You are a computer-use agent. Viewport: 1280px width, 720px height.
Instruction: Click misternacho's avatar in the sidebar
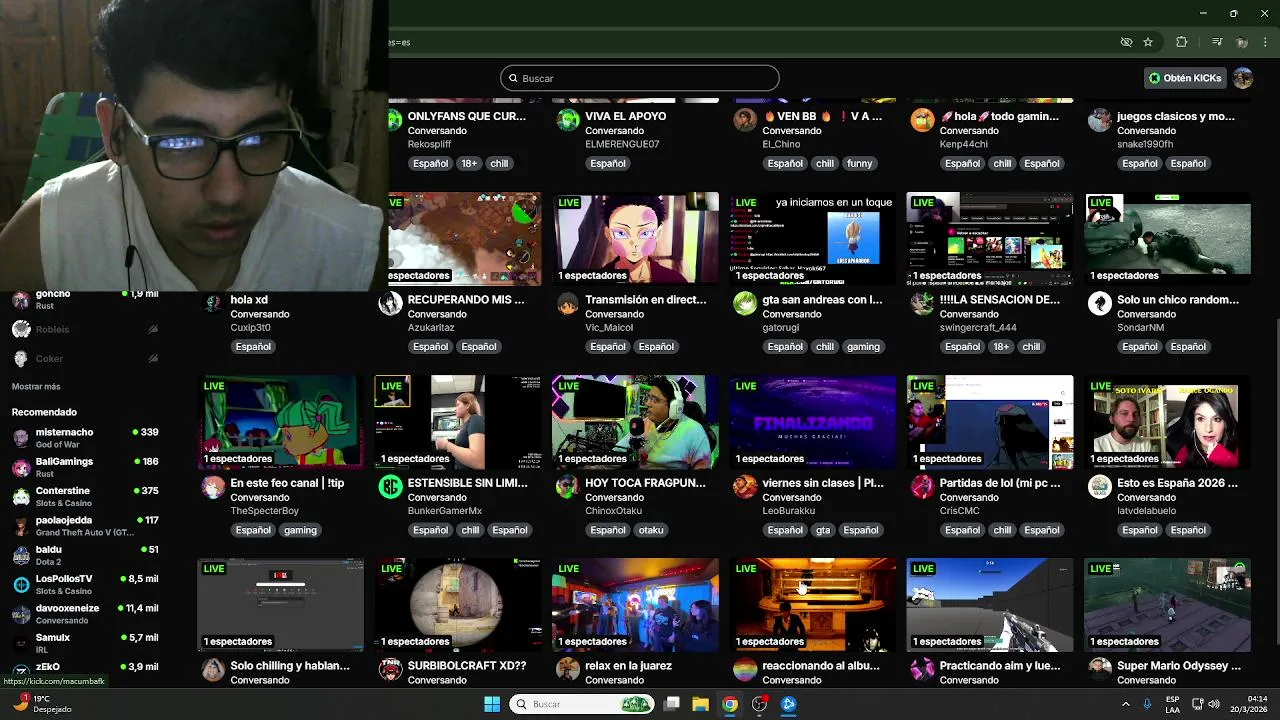click(21, 437)
